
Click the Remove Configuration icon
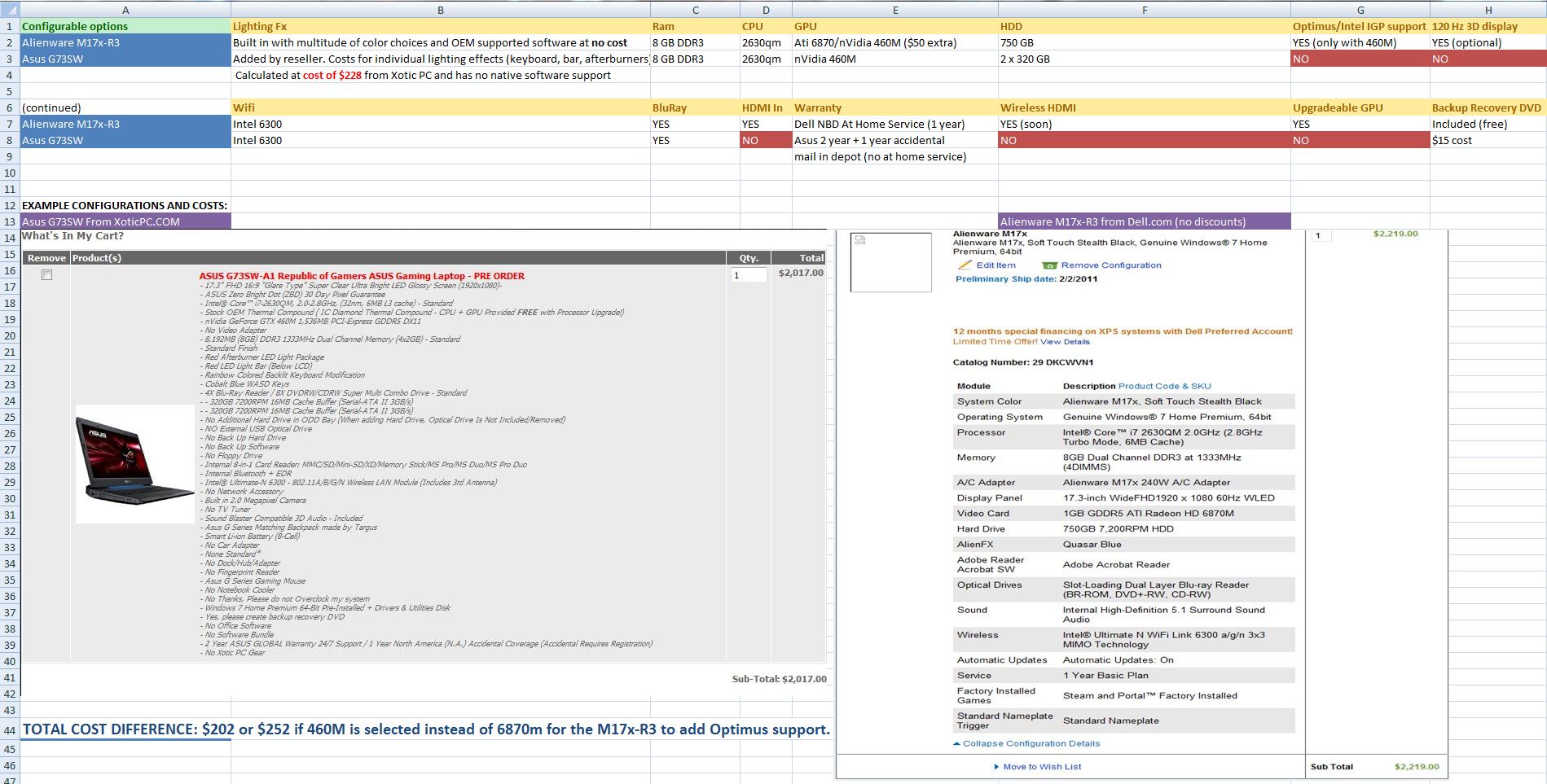tap(1049, 265)
